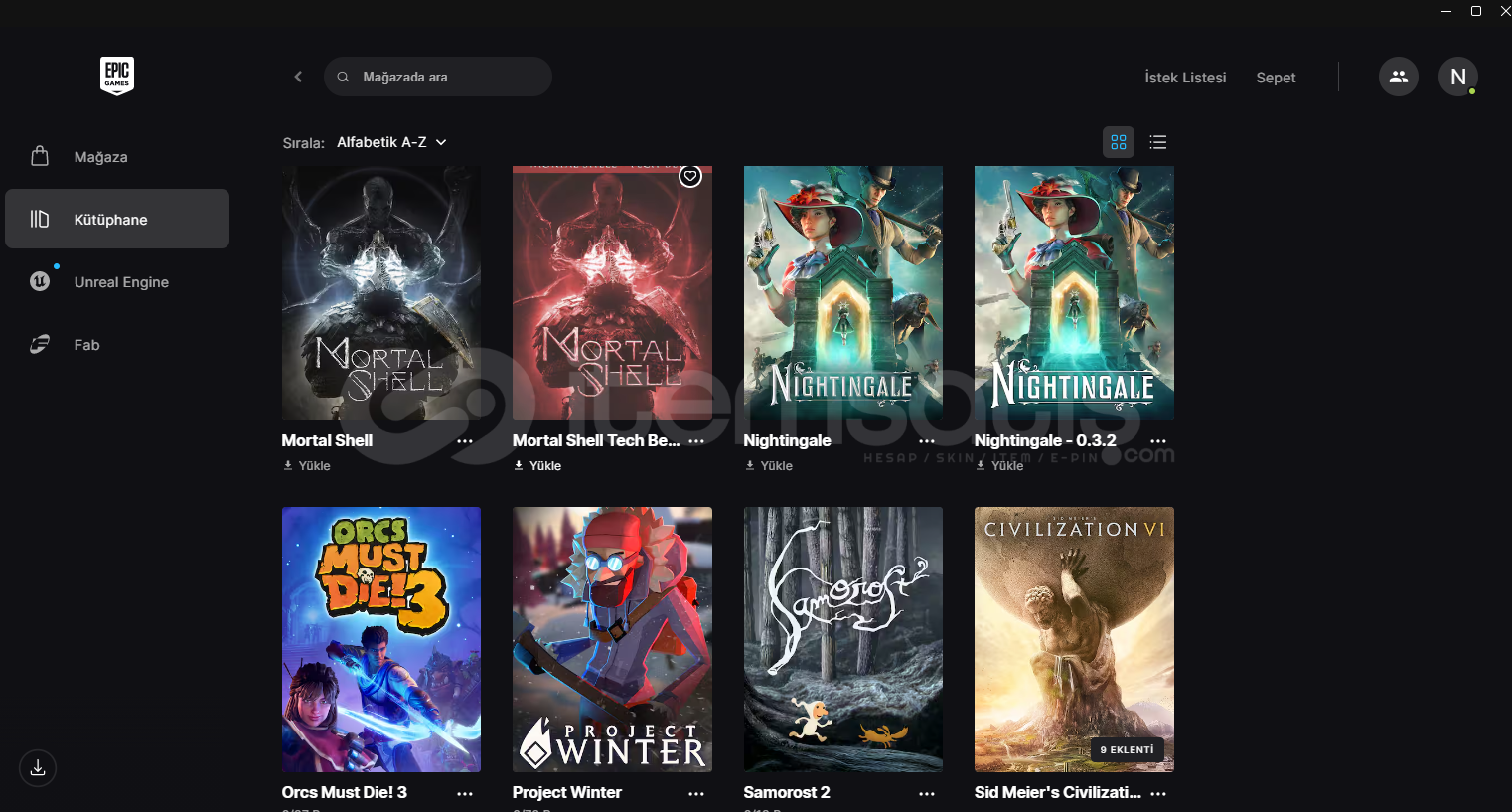This screenshot has width=1512, height=812.
Task: Minimize the Epic Games Launcher window
Action: 1446,11
